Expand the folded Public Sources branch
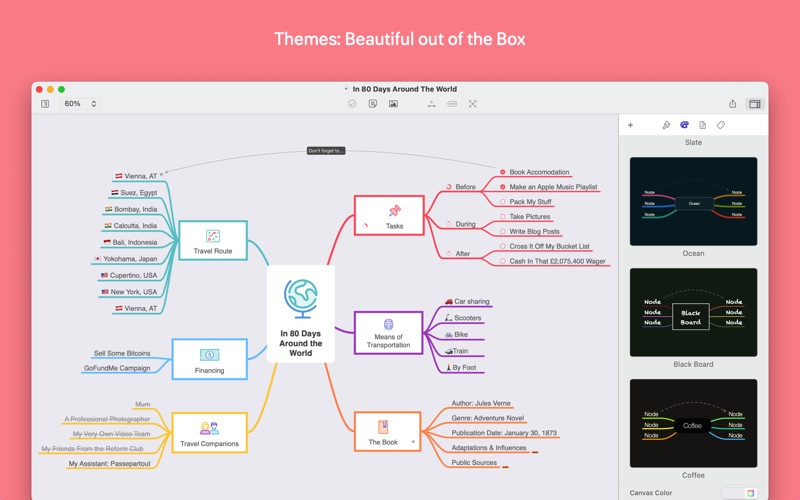 [505, 467]
